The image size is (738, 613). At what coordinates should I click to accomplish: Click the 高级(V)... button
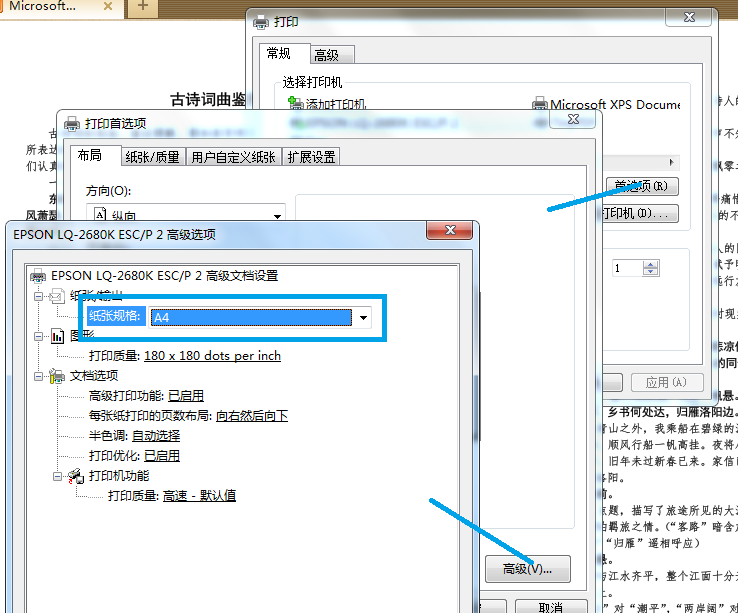click(527, 569)
